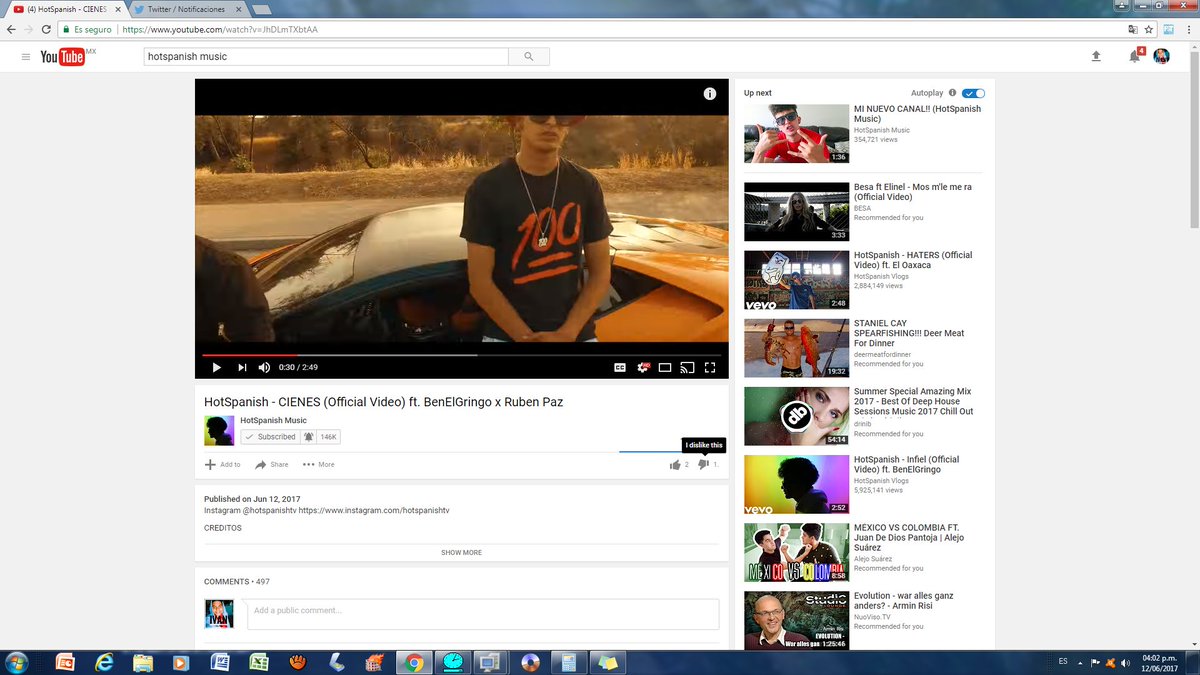
Task: Click the taskbar clock
Action: (1159, 662)
